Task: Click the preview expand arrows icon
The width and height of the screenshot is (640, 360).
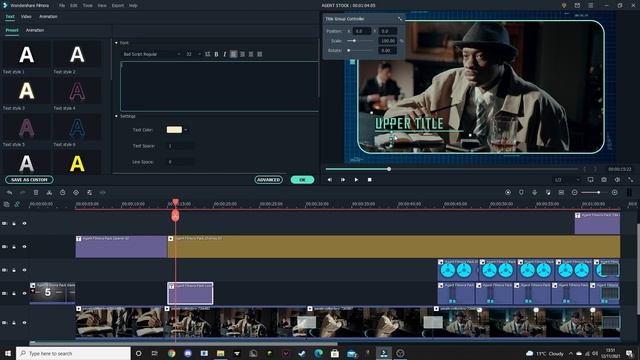Action: pyautogui.click(x=631, y=180)
